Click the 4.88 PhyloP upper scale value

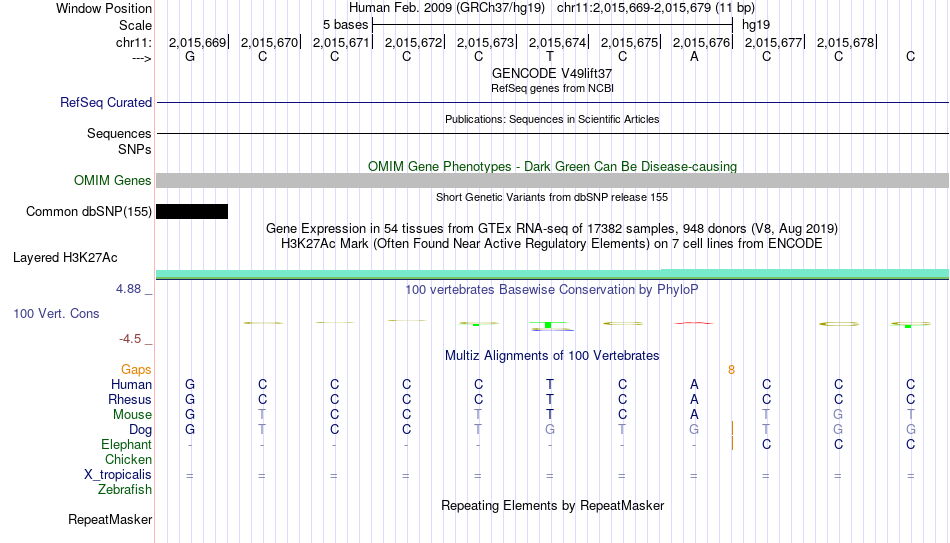(x=128, y=289)
